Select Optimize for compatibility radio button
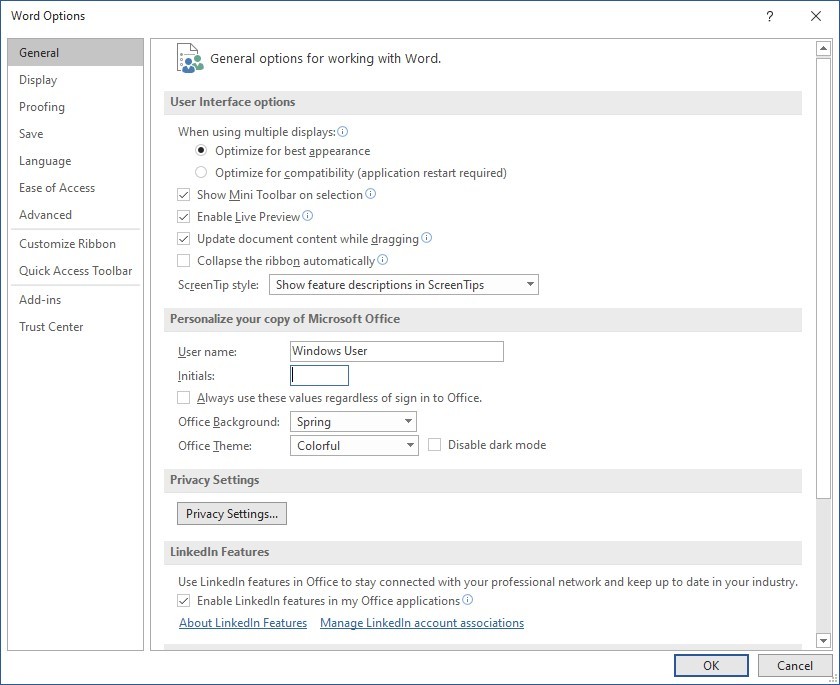The width and height of the screenshot is (840, 685). click(201, 172)
